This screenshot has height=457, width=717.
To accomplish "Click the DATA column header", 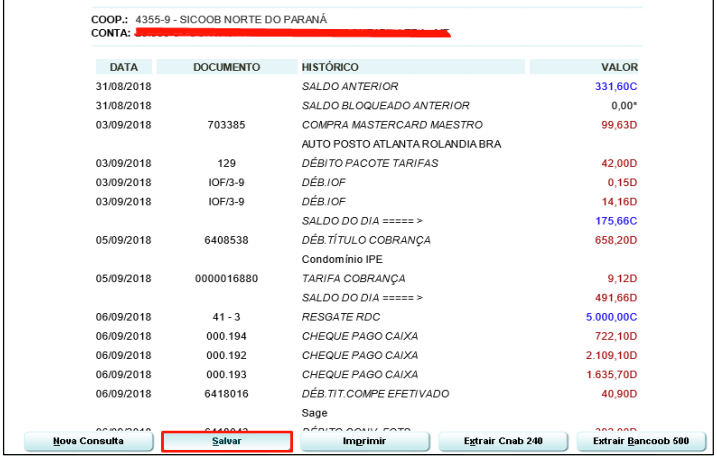I will click(x=124, y=67).
